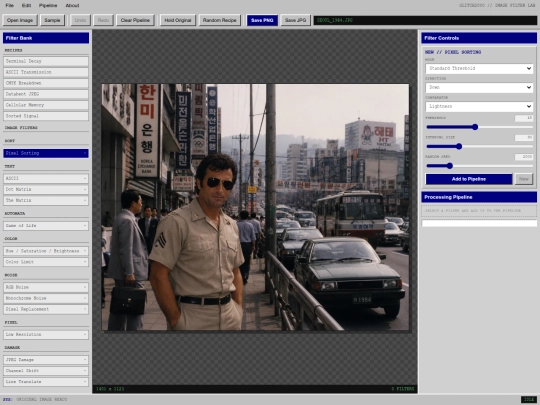Apply the Cellular Memory recipe
Image resolution: width=540 pixels, height=405 pixels.
click(46, 105)
